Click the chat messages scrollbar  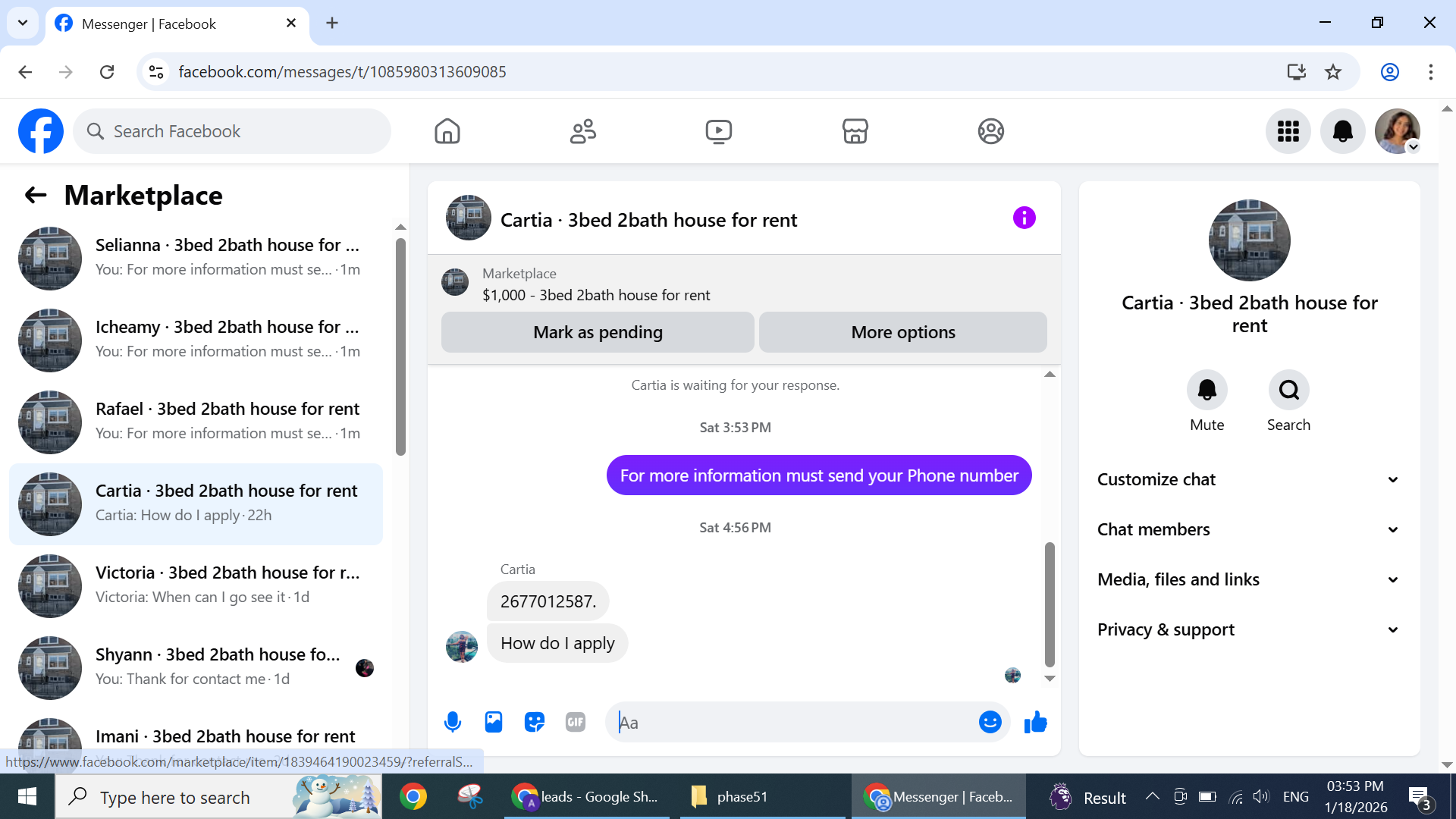(1050, 603)
